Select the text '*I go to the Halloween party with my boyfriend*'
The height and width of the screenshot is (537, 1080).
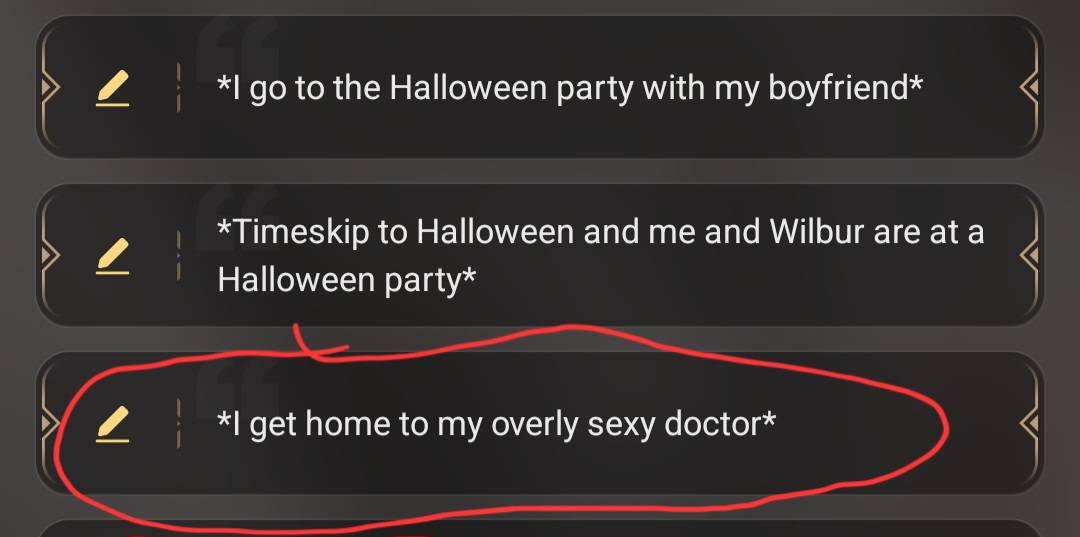pyautogui.click(x=570, y=89)
